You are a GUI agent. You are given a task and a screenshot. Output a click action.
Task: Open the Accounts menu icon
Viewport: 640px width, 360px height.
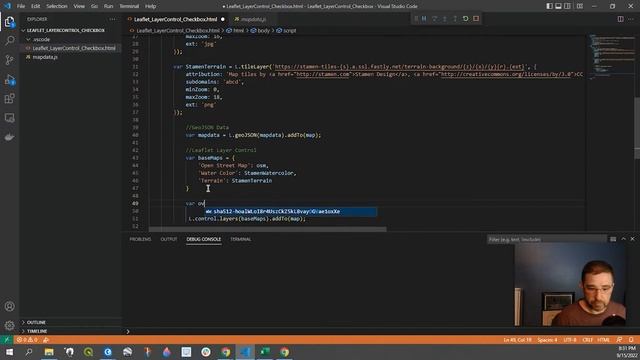pos(9,306)
